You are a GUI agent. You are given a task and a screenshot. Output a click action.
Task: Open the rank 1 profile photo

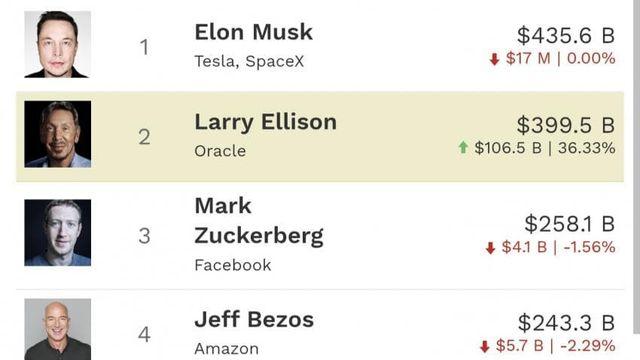(58, 44)
